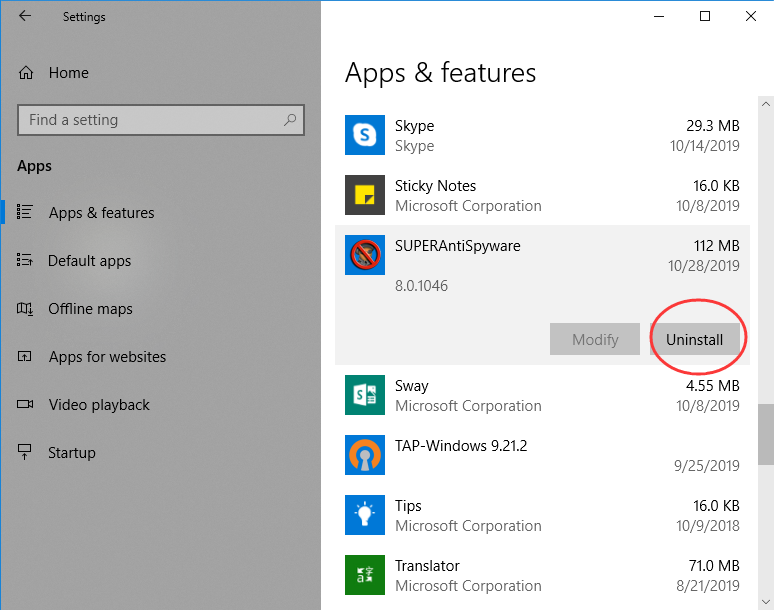The image size is (774, 610).
Task: Open Offline maps section
Action: 90,309
